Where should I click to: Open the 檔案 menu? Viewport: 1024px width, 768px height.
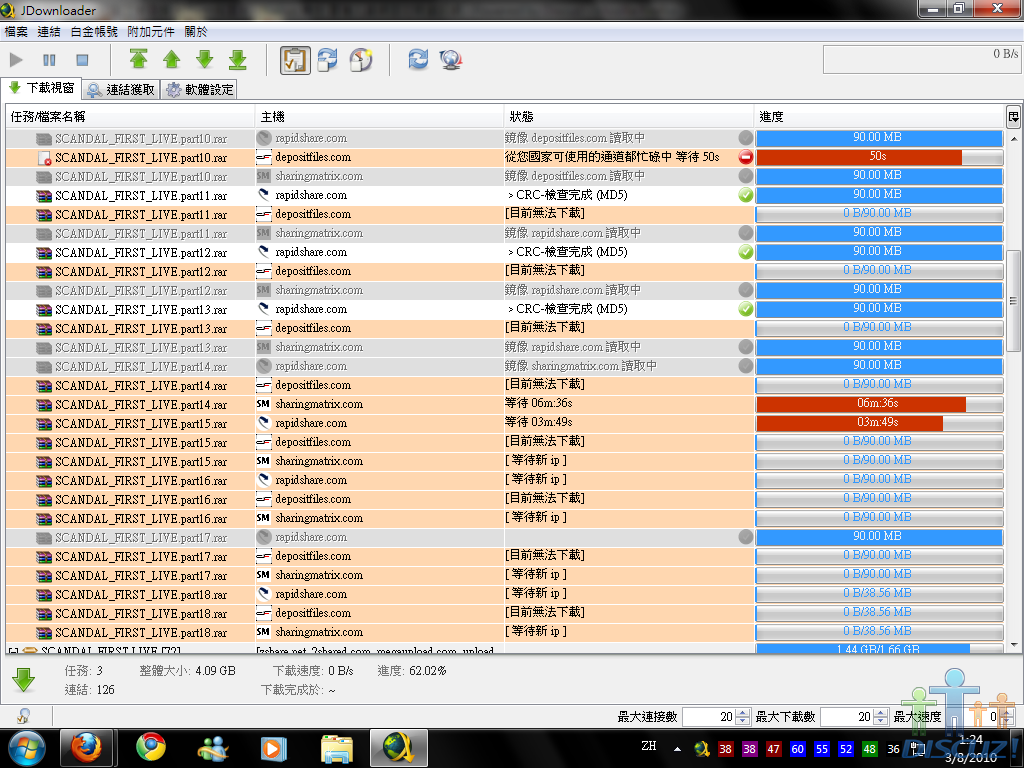point(16,31)
